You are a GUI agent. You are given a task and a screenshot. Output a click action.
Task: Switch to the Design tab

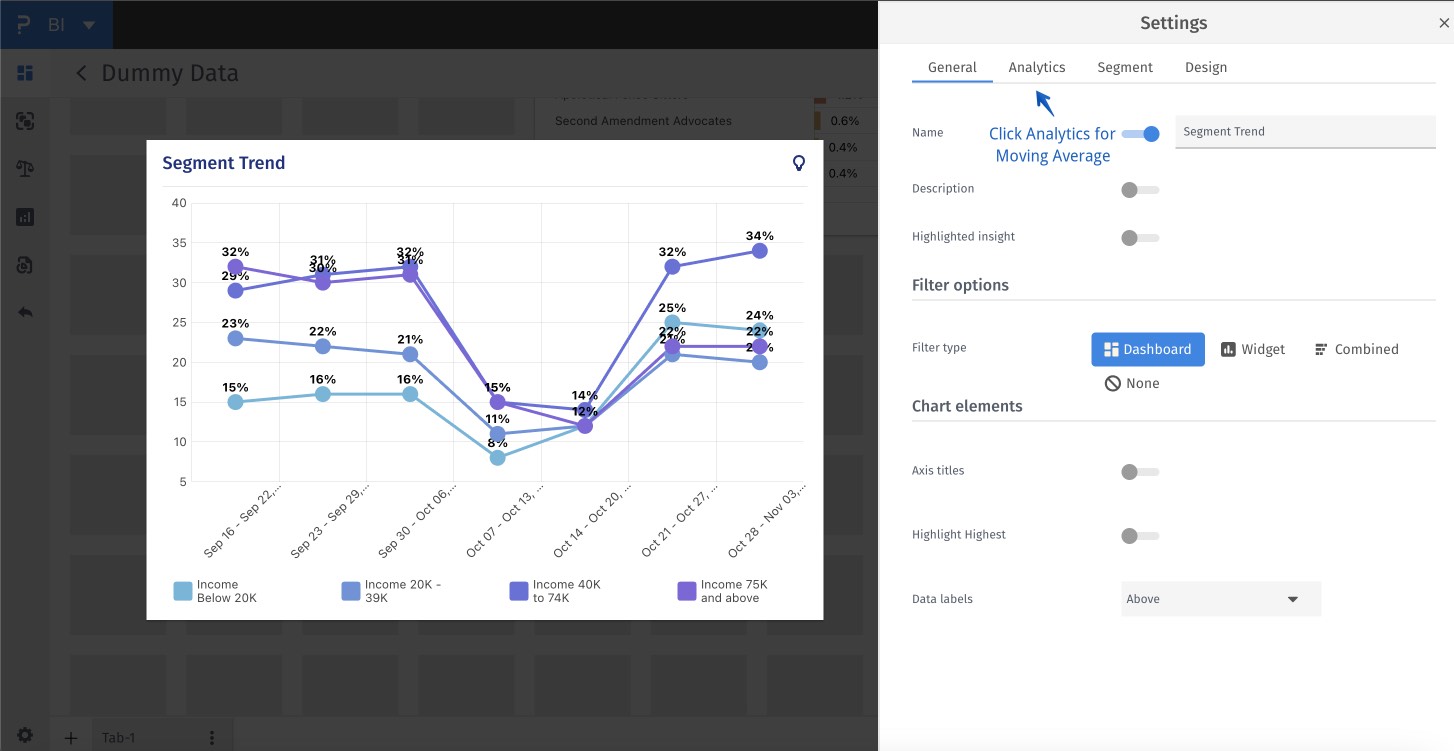(1206, 67)
